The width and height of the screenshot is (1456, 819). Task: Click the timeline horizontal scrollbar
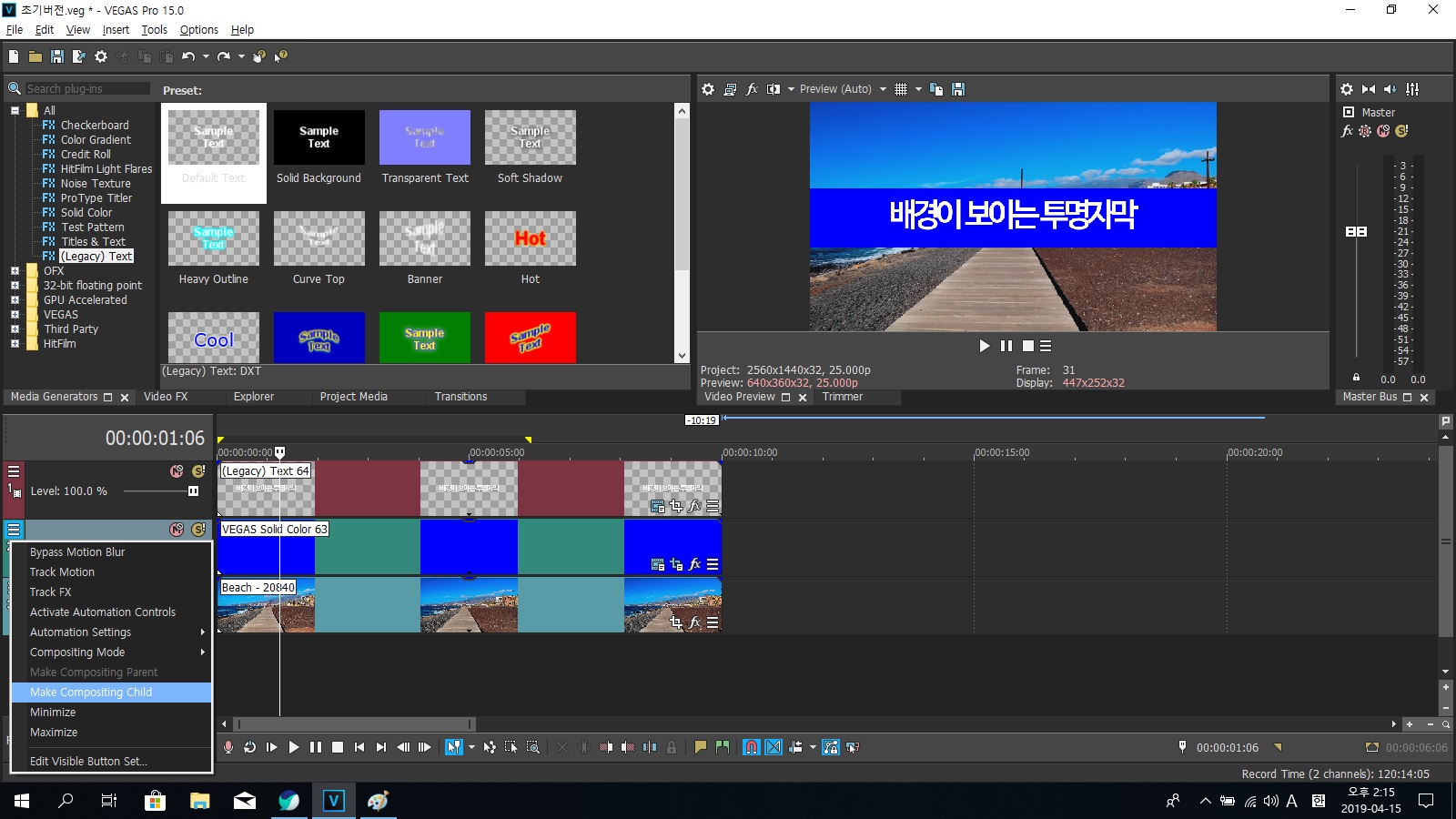(355, 724)
